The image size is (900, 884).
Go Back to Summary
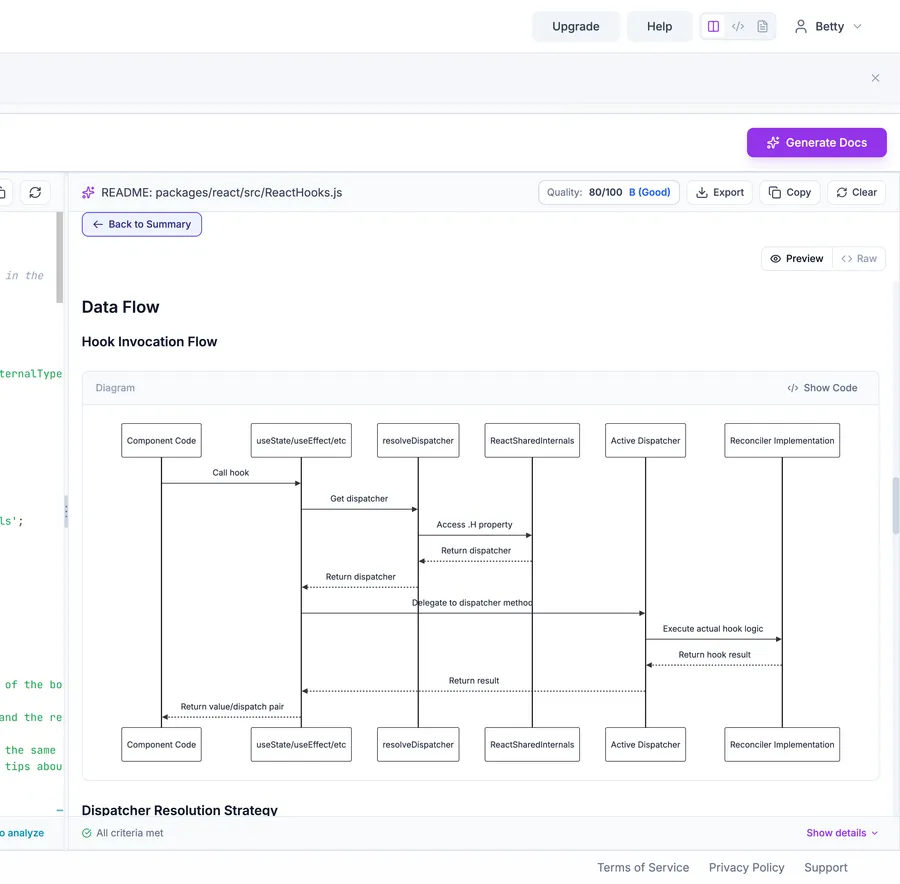(142, 224)
